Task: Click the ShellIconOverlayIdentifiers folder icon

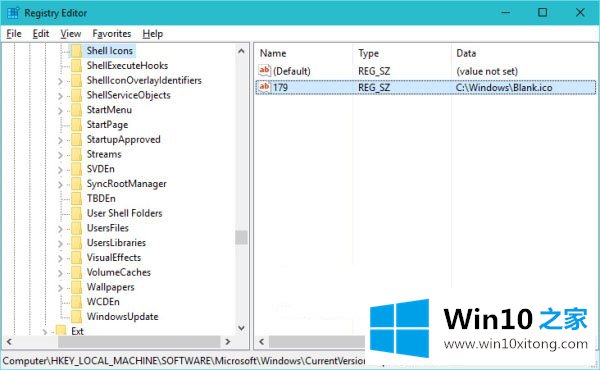Action: pyautogui.click(x=77, y=80)
